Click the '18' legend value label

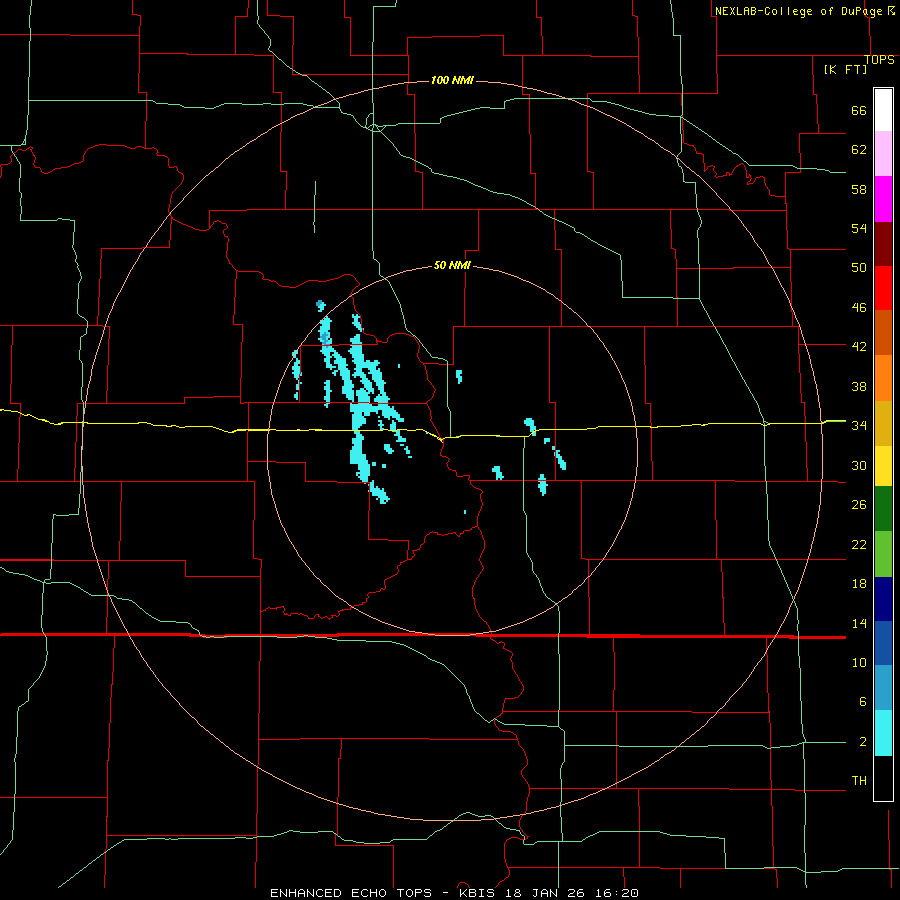(859, 584)
